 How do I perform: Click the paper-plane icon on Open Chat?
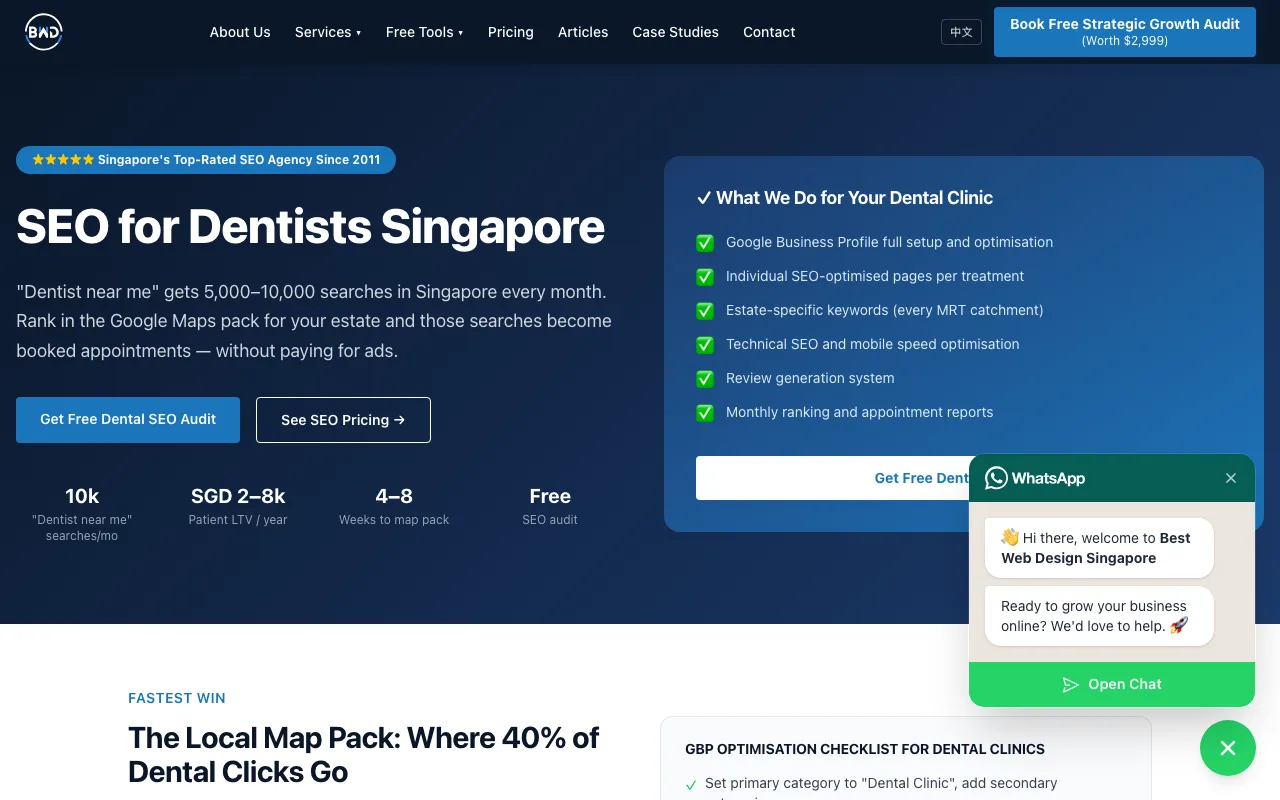1070,685
